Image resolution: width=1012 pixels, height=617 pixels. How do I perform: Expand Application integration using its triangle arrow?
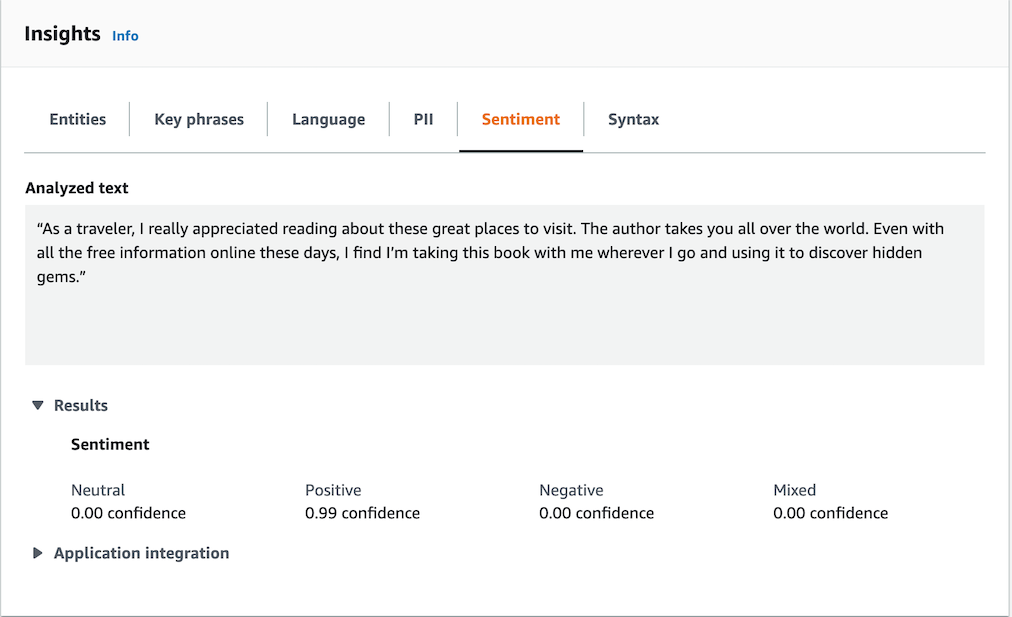(x=38, y=553)
